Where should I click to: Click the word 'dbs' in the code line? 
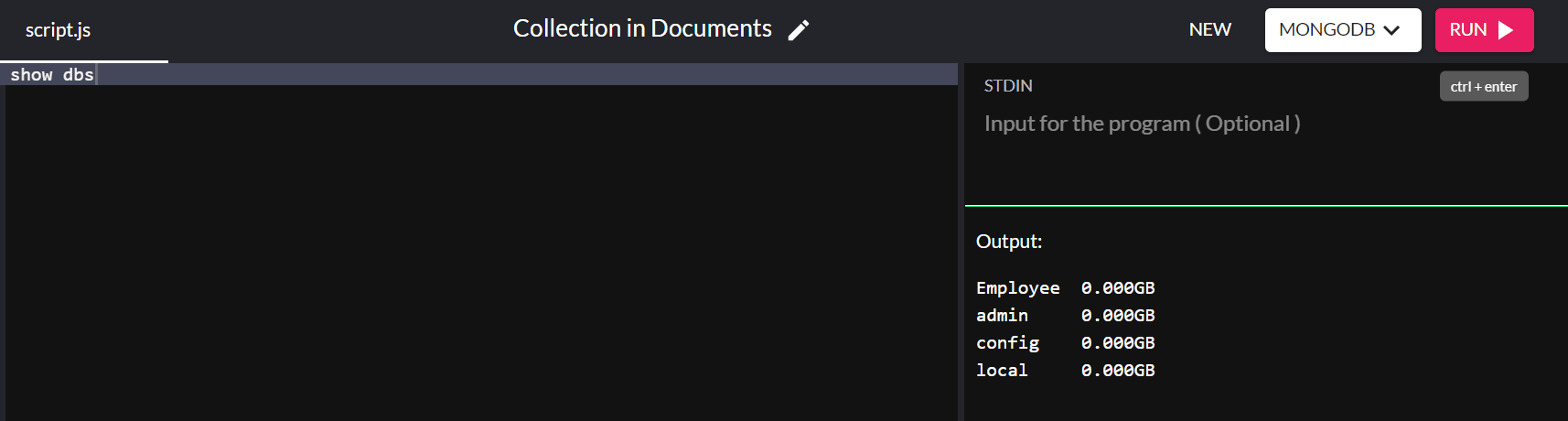click(78, 75)
